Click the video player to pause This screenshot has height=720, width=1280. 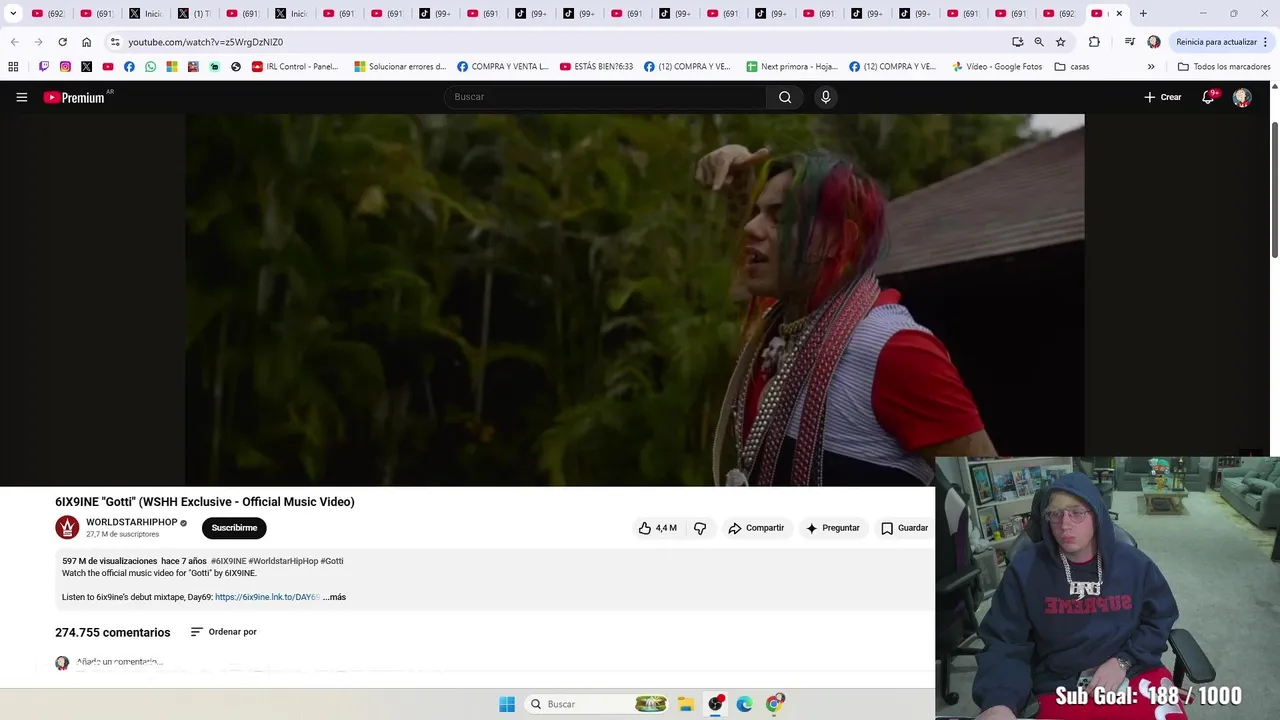pos(634,299)
